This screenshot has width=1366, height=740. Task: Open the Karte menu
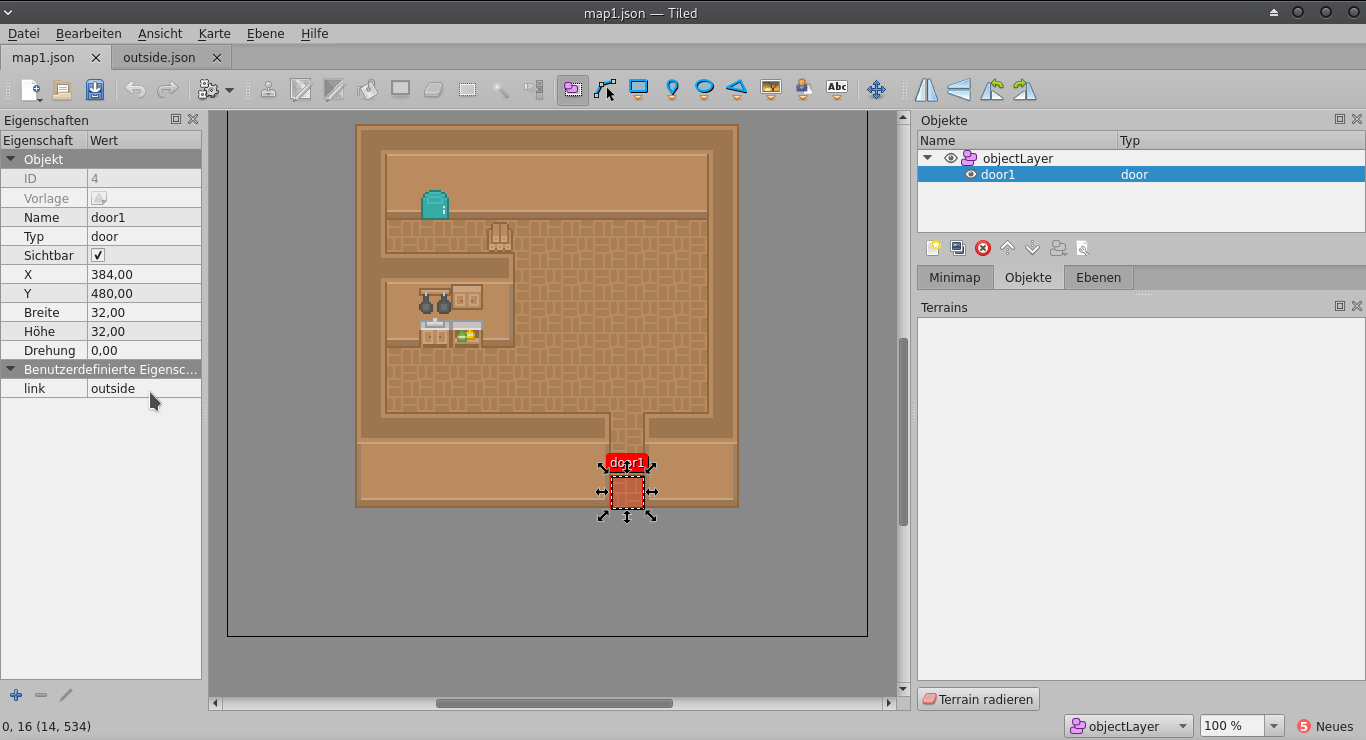(215, 33)
